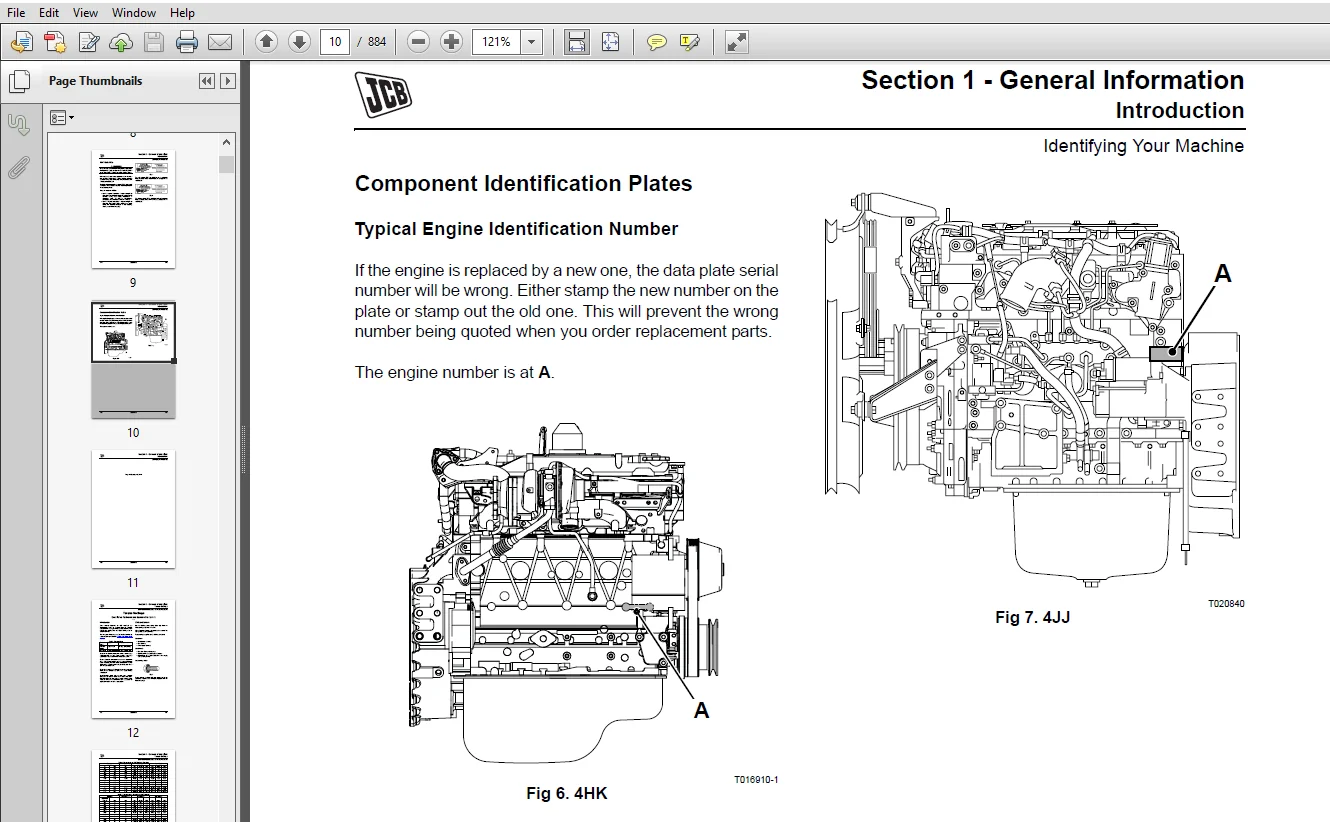
Task: Open the thumbnails options dropdown menu
Action: coord(62,118)
